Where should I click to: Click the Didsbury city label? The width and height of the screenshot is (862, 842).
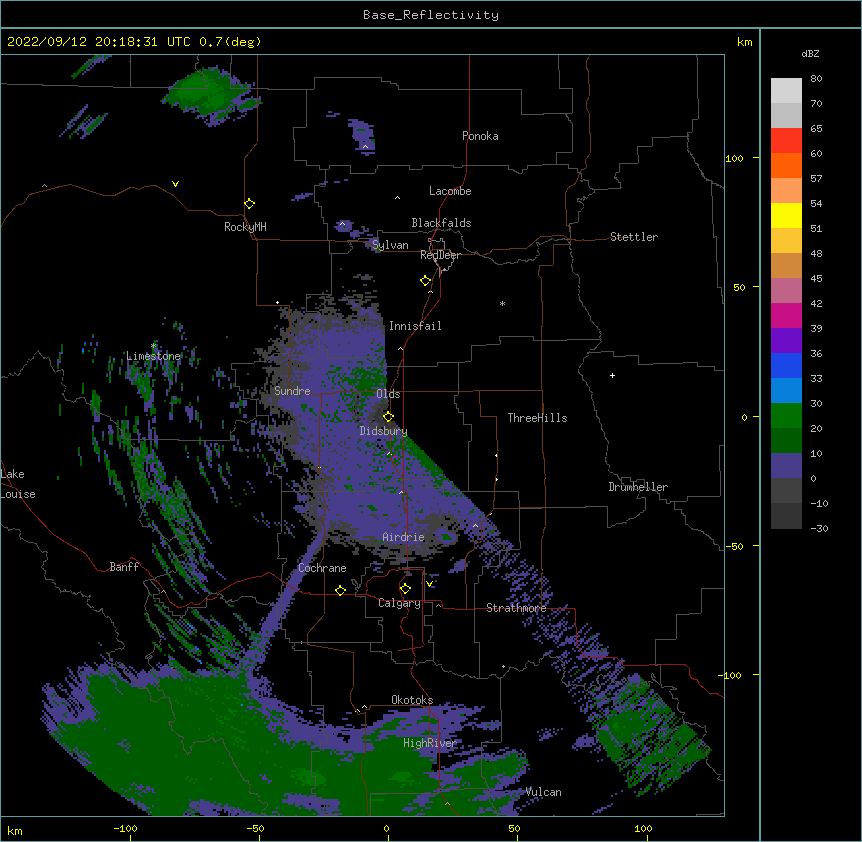[x=383, y=431]
